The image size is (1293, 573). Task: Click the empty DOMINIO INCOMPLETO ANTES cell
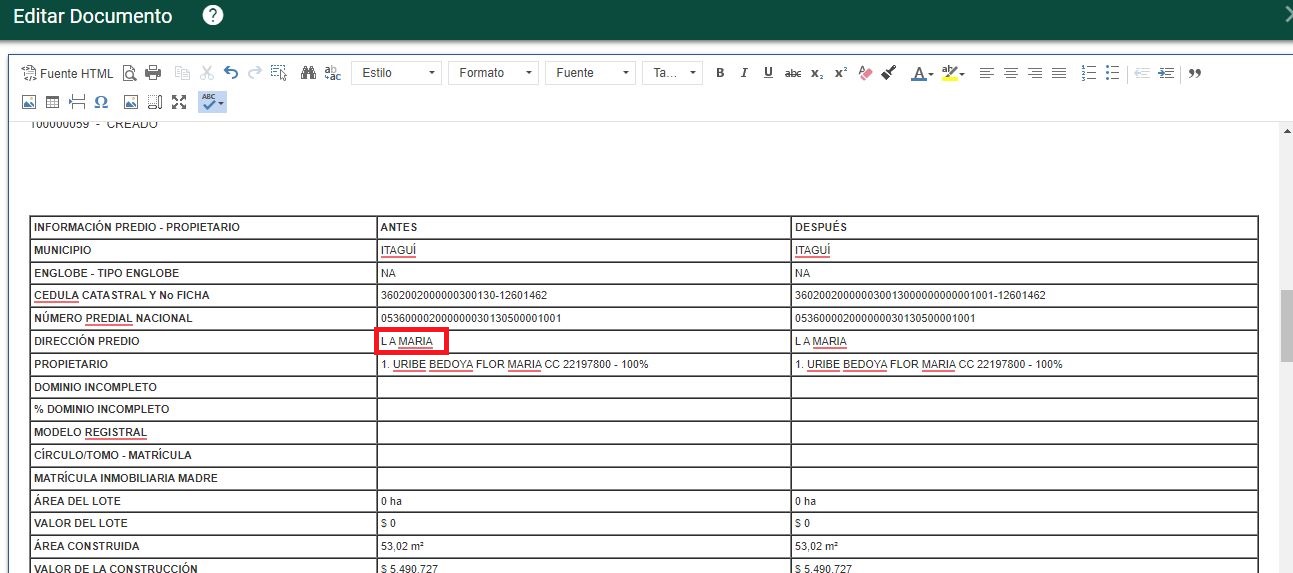(584, 387)
